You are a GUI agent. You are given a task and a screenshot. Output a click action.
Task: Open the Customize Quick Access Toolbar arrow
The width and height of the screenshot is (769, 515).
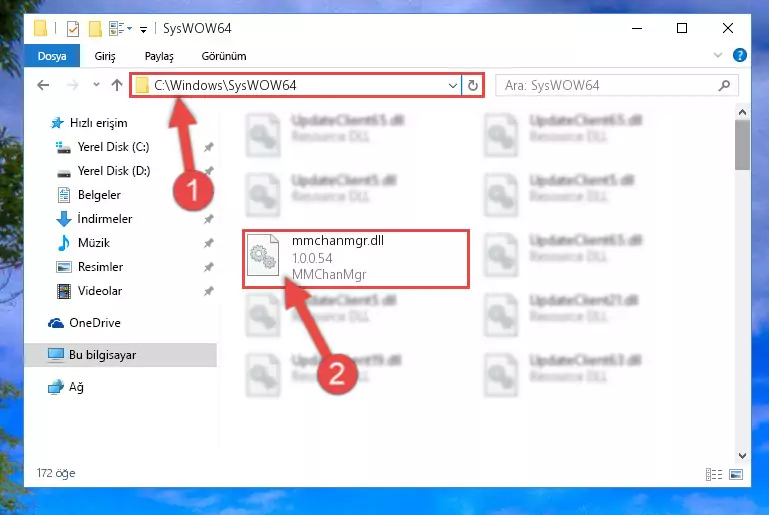pyautogui.click(x=143, y=29)
